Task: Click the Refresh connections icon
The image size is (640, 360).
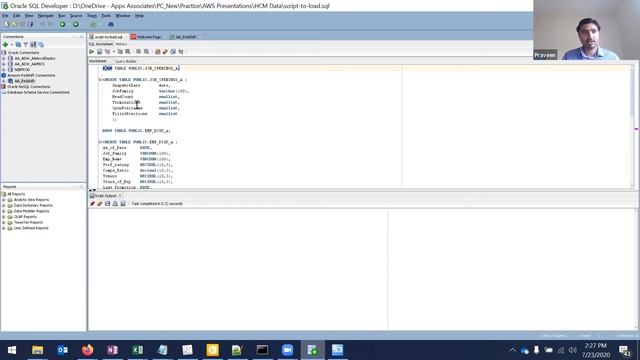Action: coord(18,44)
